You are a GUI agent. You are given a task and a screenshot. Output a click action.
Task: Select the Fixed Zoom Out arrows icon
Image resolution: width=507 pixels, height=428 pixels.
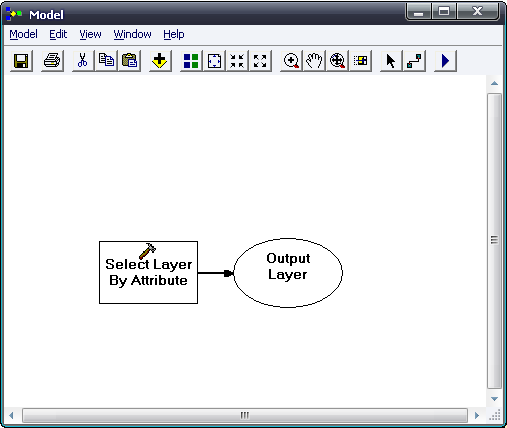[x=260, y=61]
